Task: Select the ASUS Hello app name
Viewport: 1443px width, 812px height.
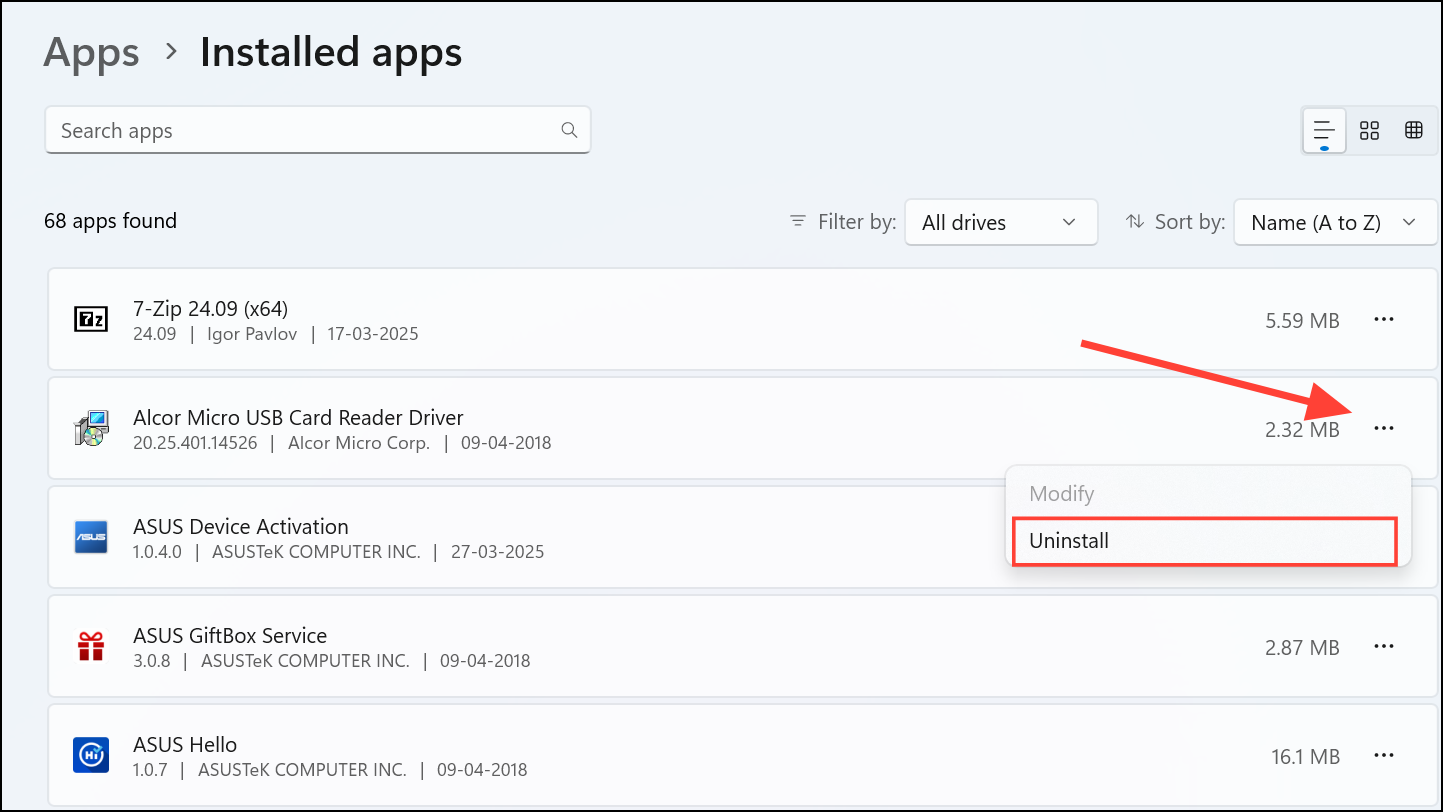Action: [x=185, y=744]
